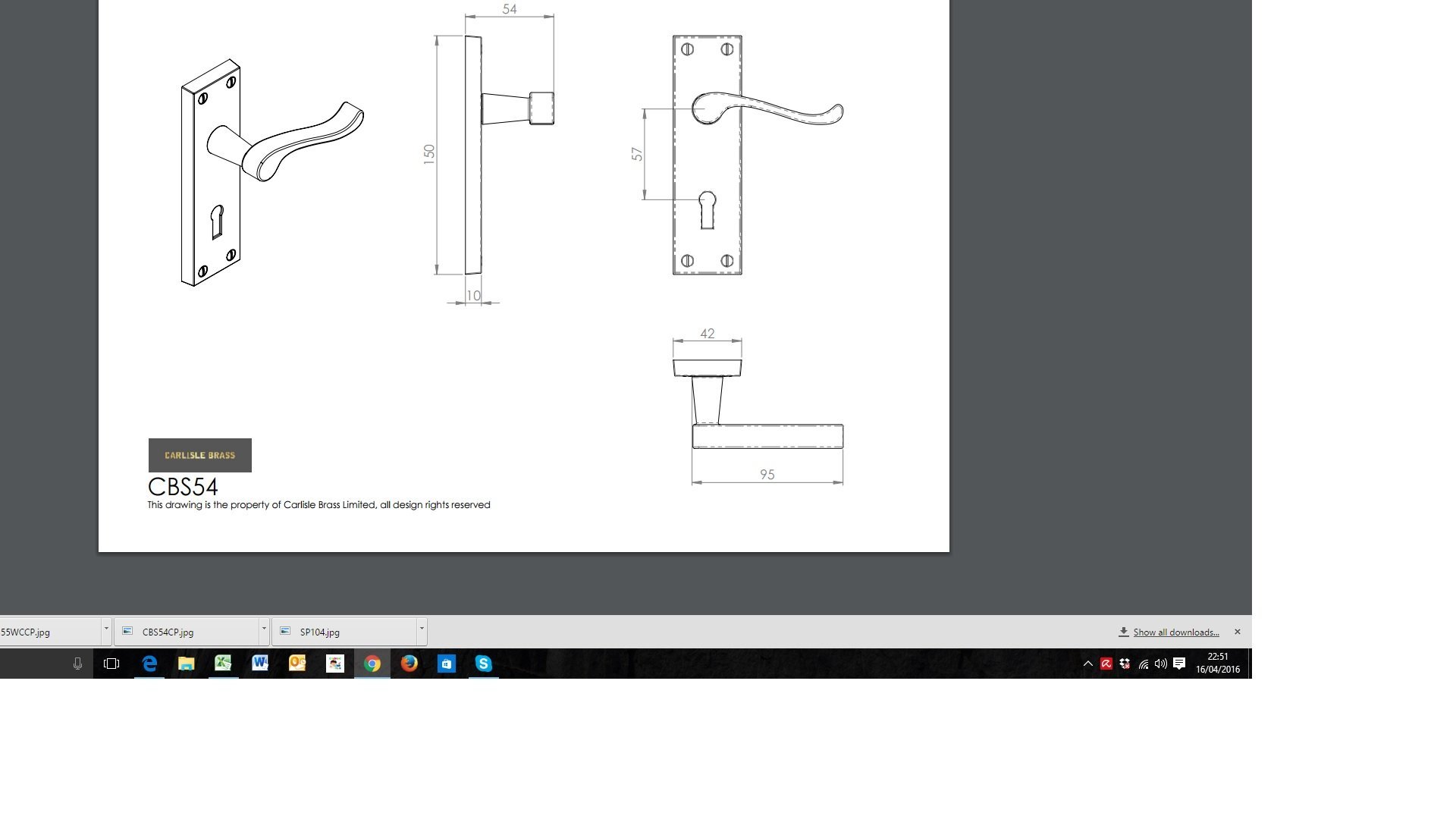Open downloaded file SP104.jpg

pos(319,632)
